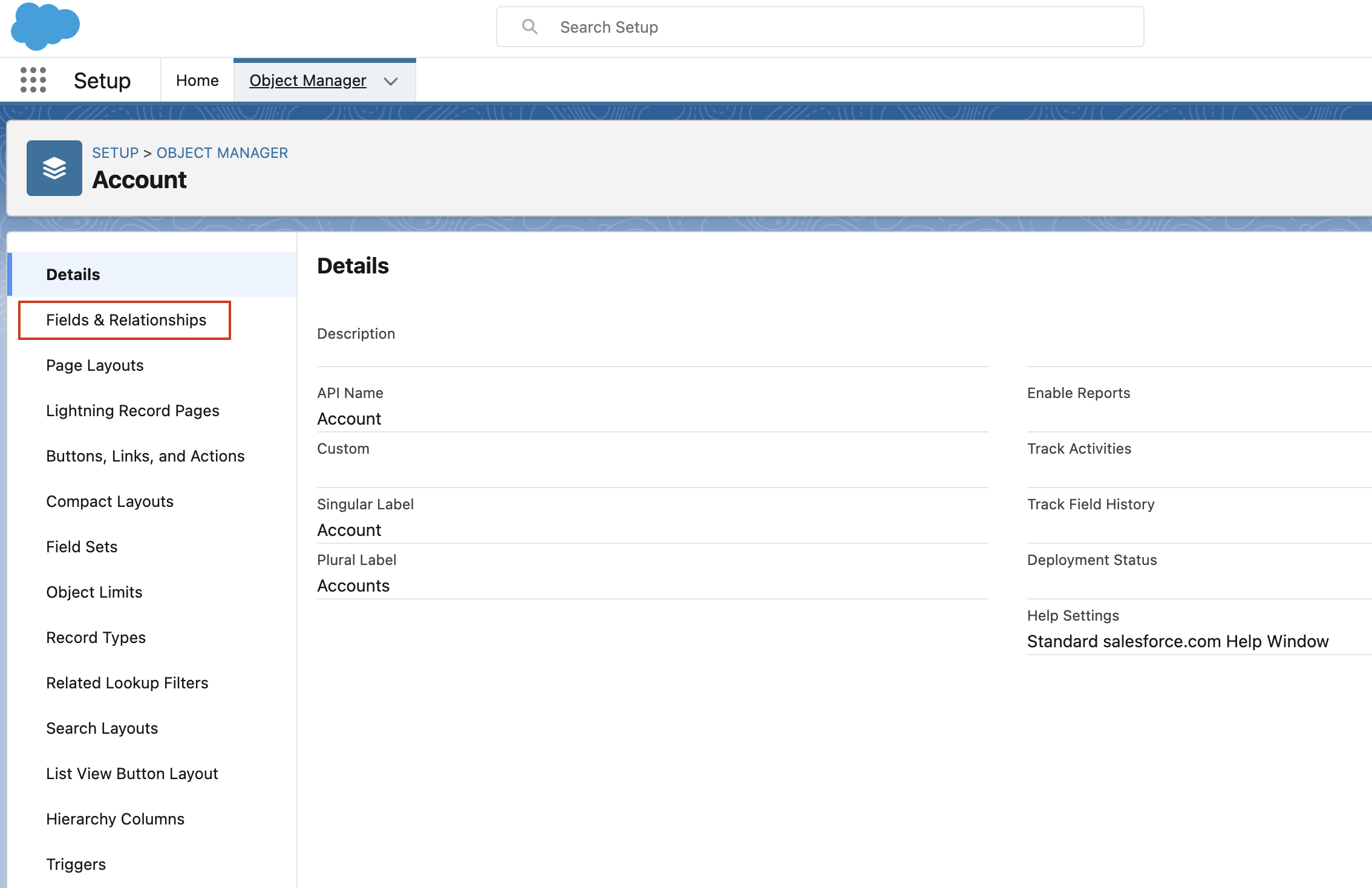Click the OBJECT MANAGER breadcrumb link
Screen dimensions: 1372x888
[x=222, y=153]
